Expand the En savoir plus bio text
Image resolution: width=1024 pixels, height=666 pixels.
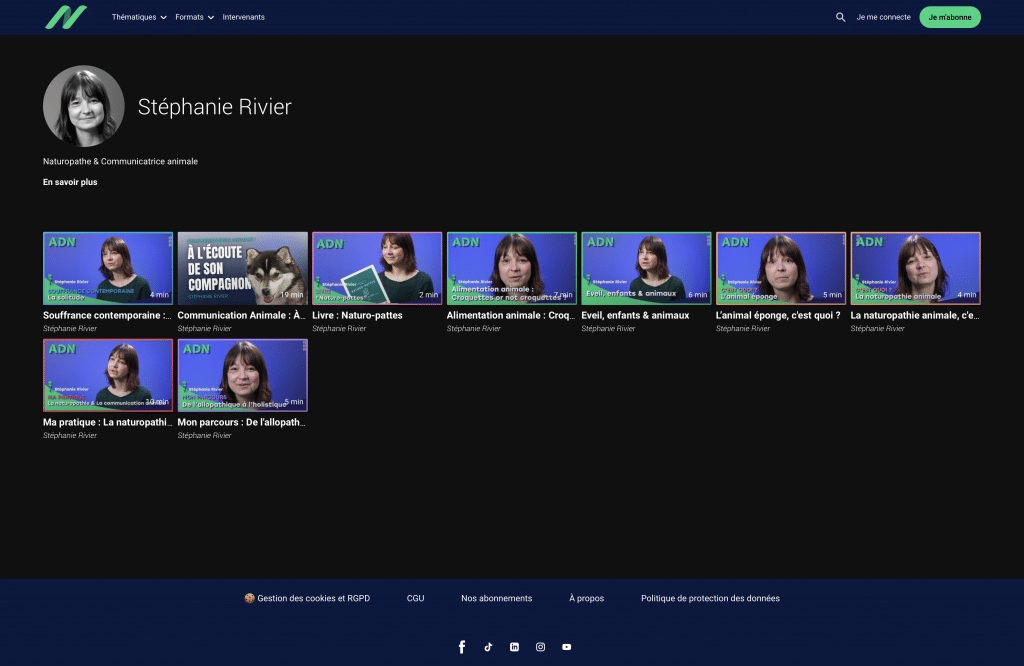click(x=70, y=182)
